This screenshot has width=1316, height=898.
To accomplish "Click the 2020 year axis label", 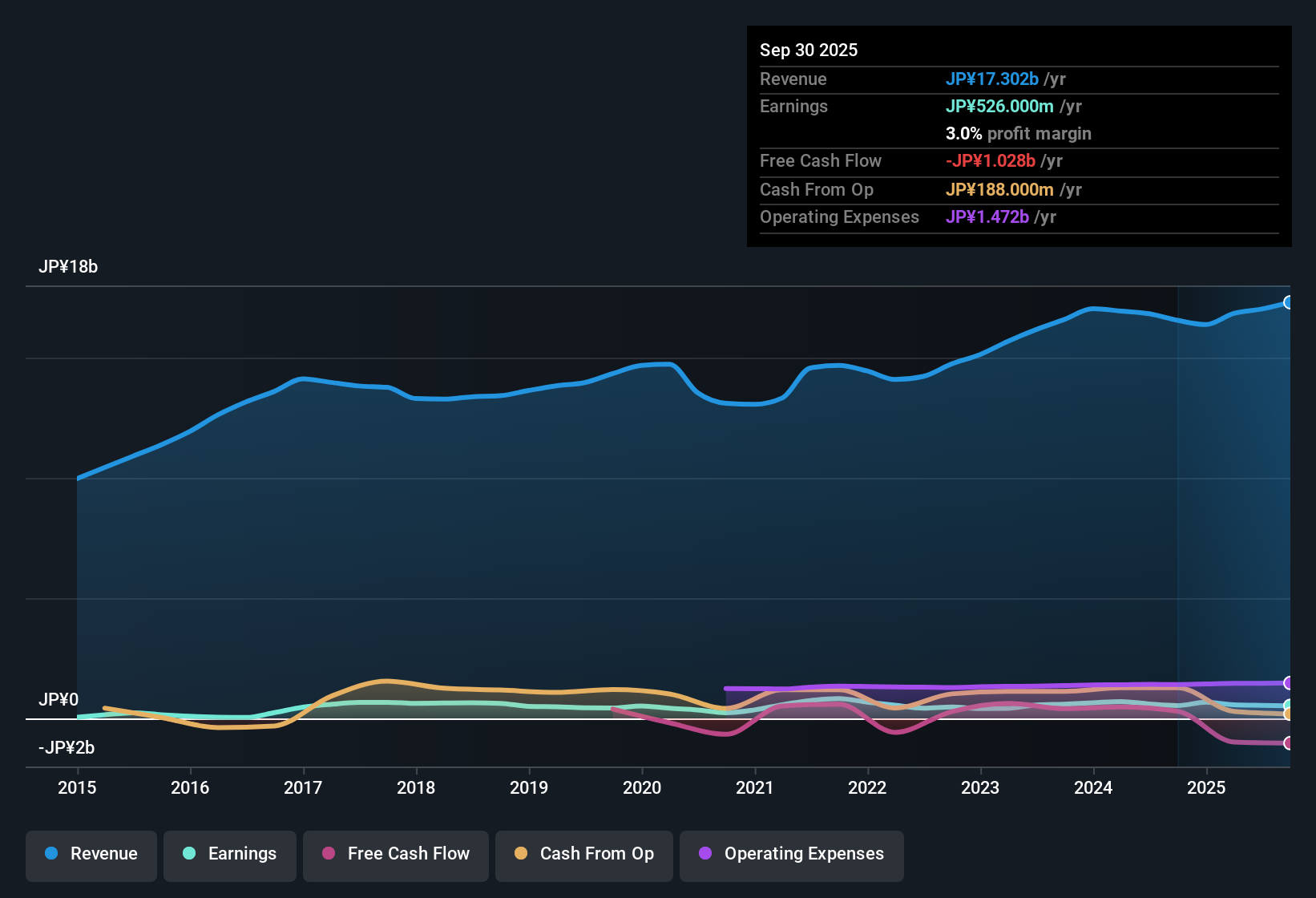I will click(642, 788).
